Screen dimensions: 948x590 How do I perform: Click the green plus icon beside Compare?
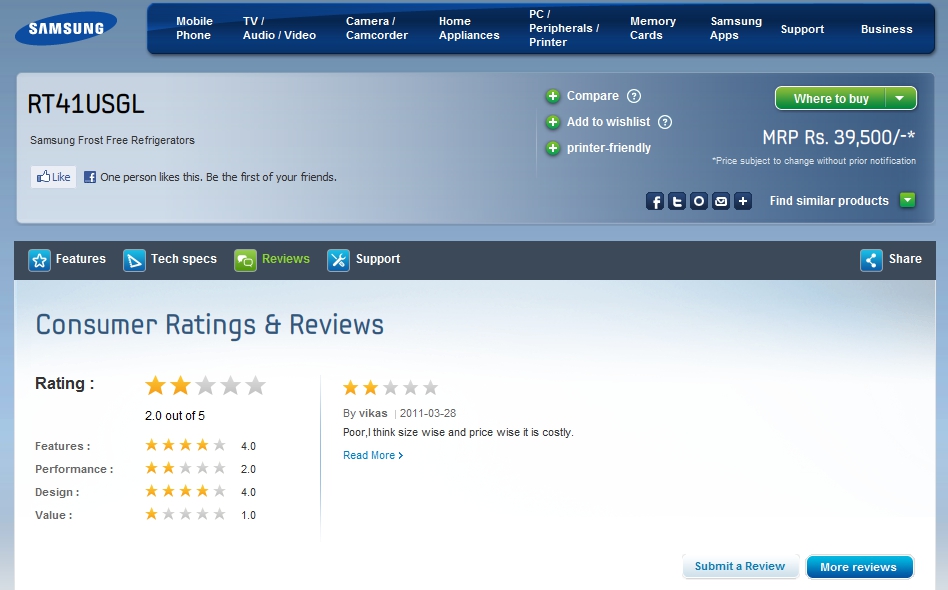[553, 96]
